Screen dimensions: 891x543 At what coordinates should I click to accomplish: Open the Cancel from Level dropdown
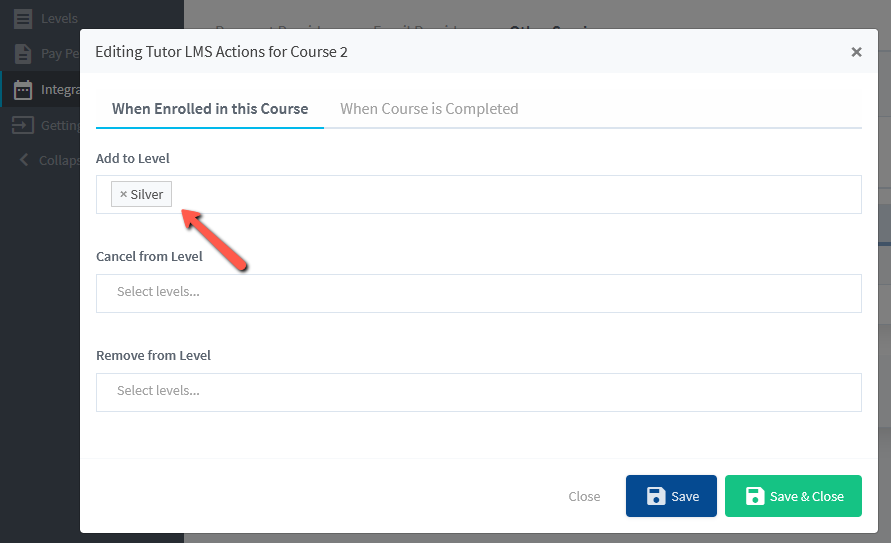click(x=478, y=293)
